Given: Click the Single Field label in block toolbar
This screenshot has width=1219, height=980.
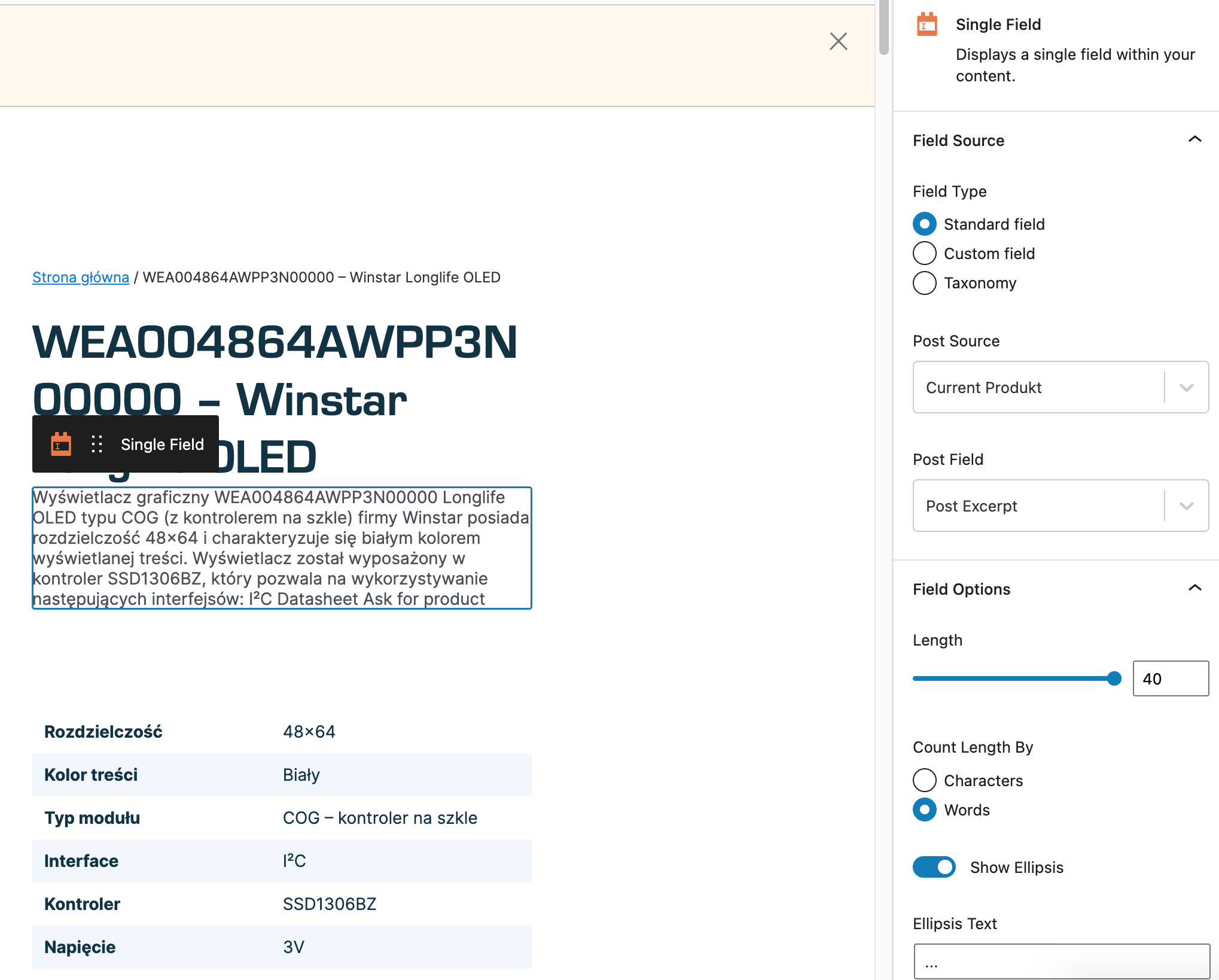Looking at the screenshot, I should pyautogui.click(x=162, y=444).
